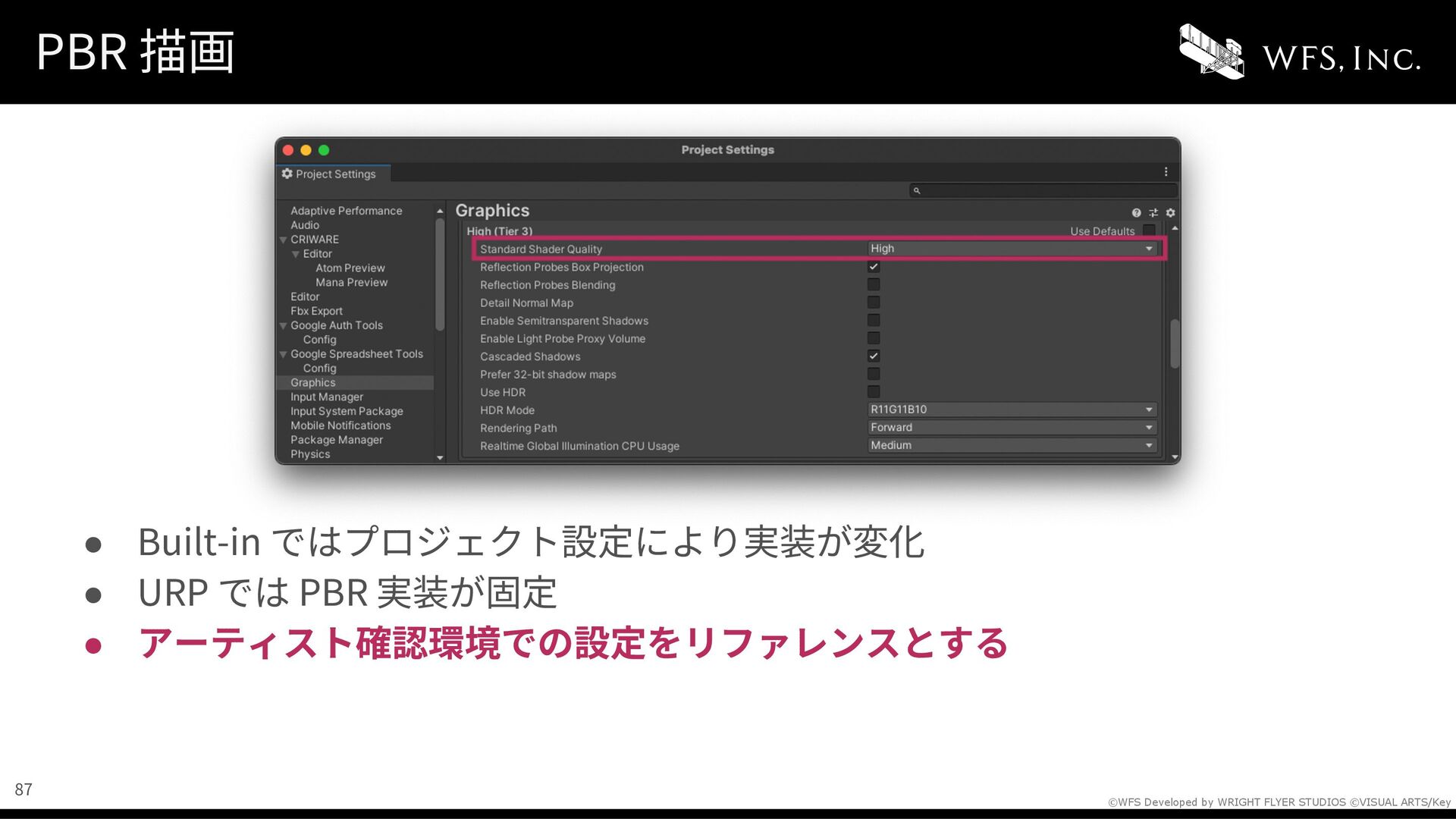Click Graphics panel scrollbar thumb
Screen dimensions: 1456x819
tap(1175, 344)
